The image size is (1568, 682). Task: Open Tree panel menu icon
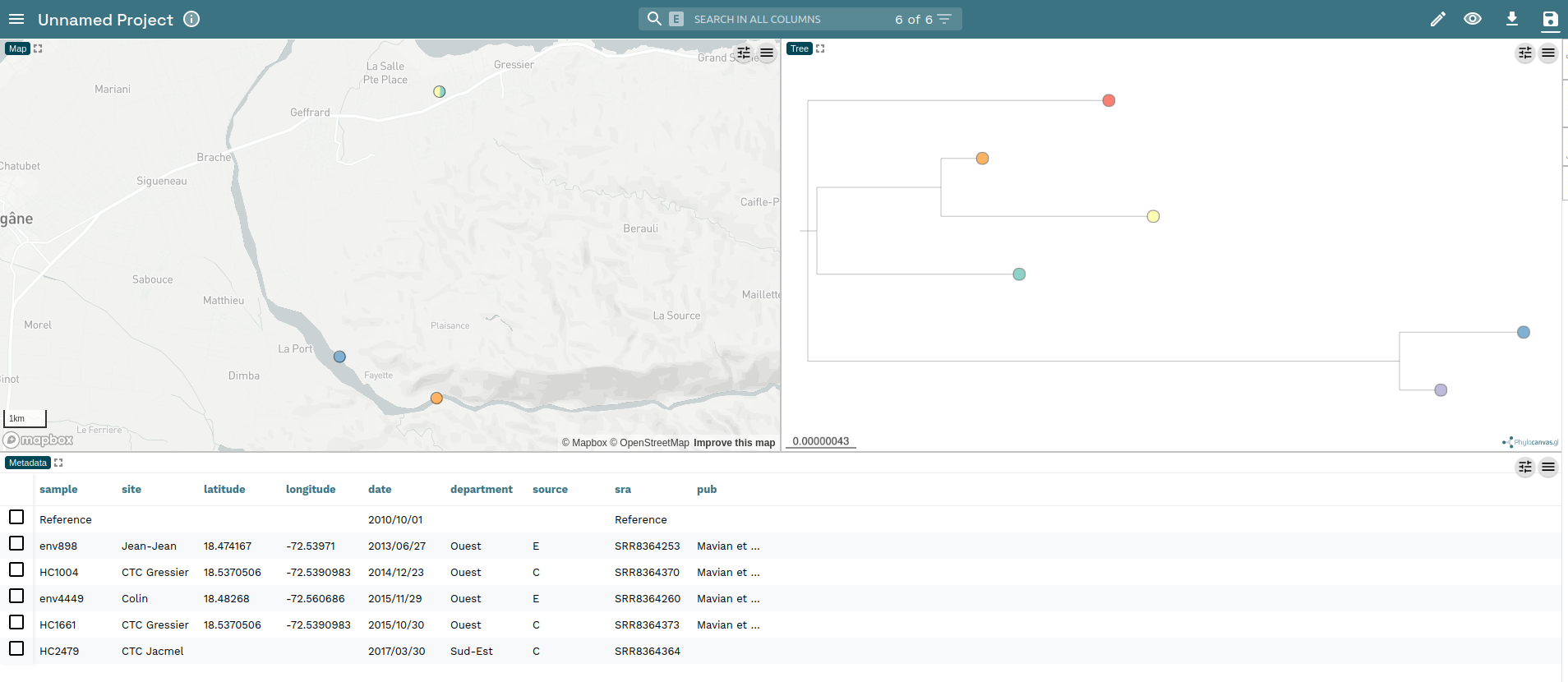pyautogui.click(x=1548, y=53)
